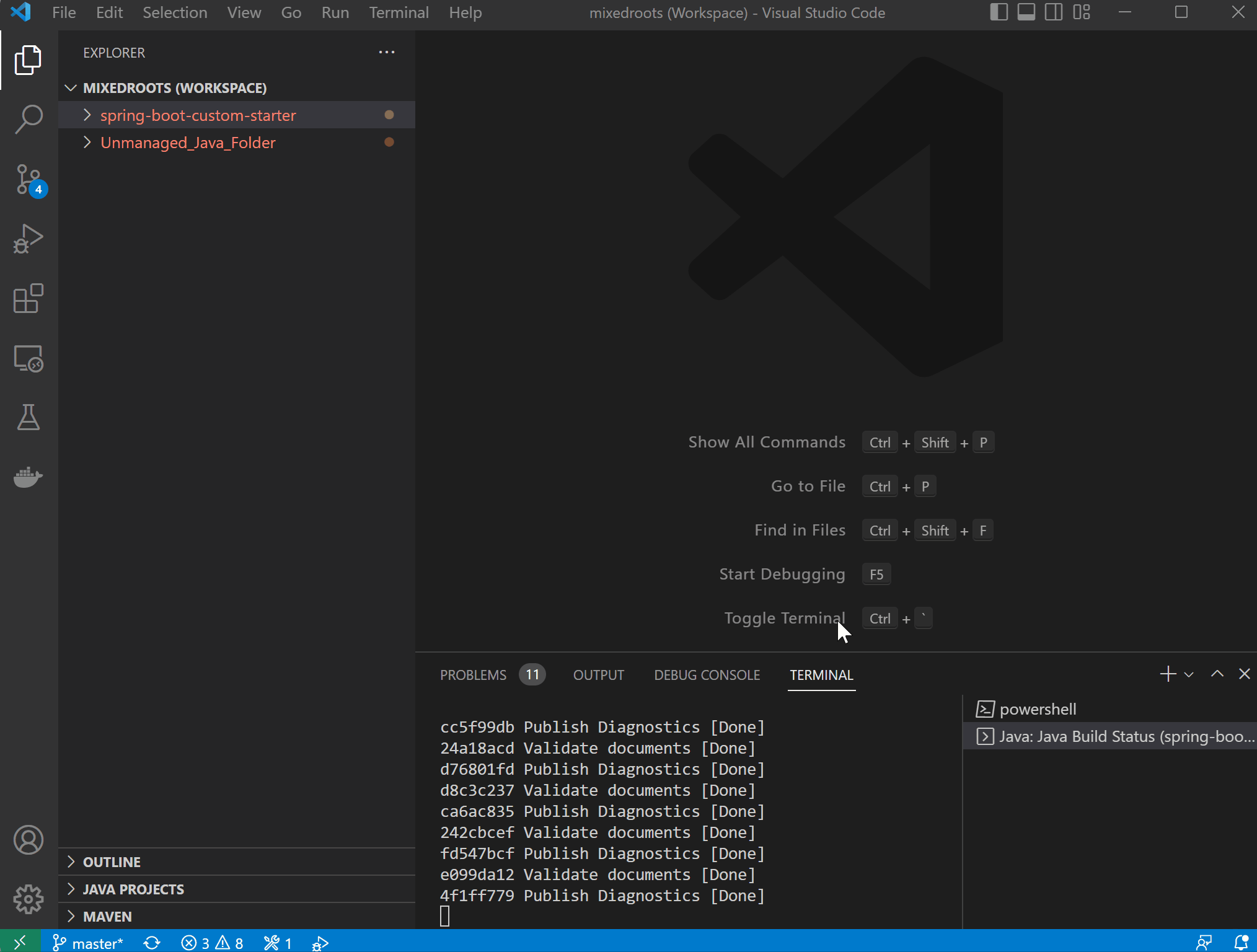This screenshot has width=1257, height=952.
Task: Switch to the PROBLEMS tab
Action: 473,675
